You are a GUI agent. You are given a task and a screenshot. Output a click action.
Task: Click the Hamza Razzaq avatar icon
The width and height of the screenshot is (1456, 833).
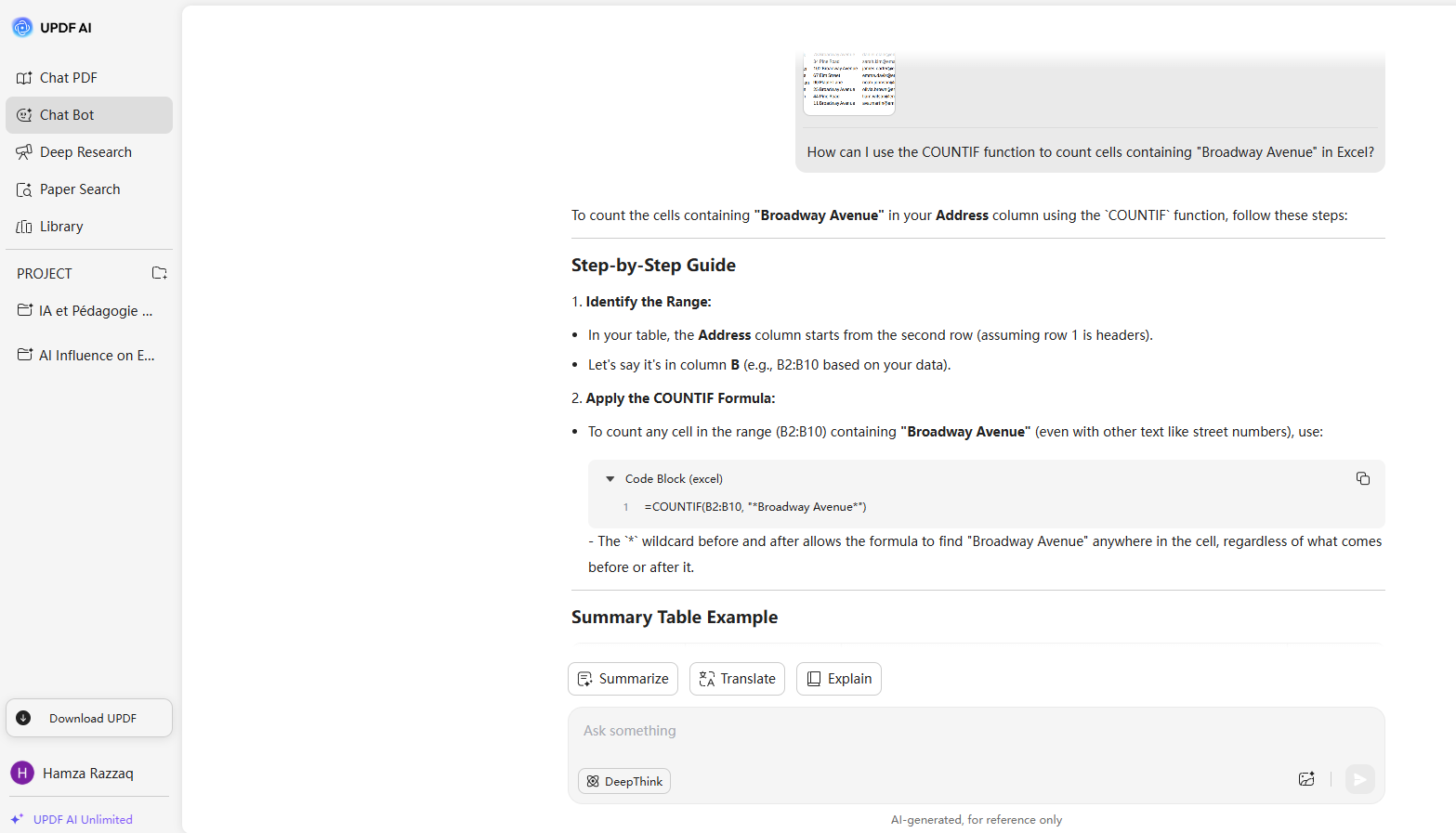[x=22, y=773]
